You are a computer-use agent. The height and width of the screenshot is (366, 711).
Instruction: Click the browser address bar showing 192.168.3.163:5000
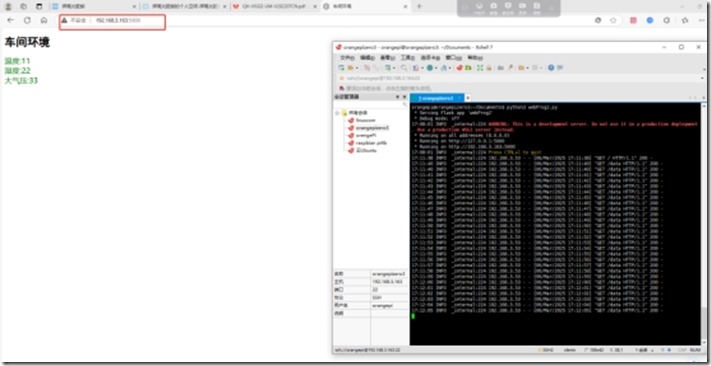coord(112,21)
